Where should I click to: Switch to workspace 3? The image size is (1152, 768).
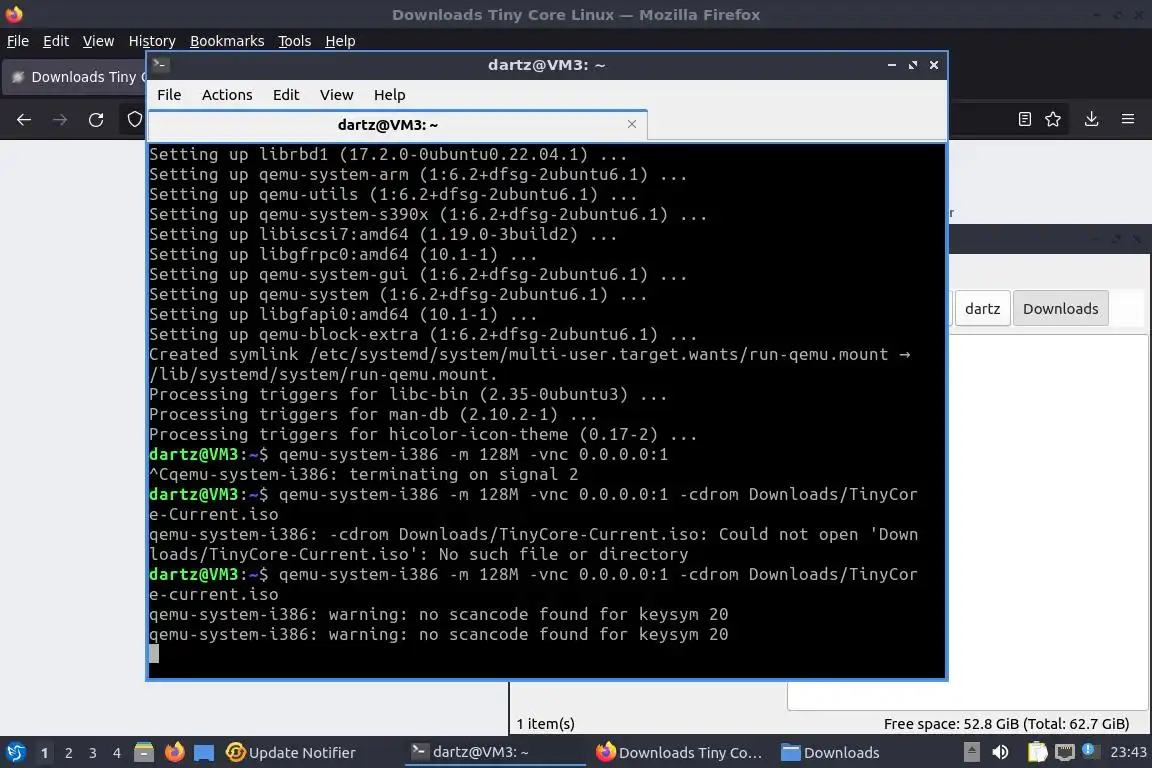pos(93,753)
